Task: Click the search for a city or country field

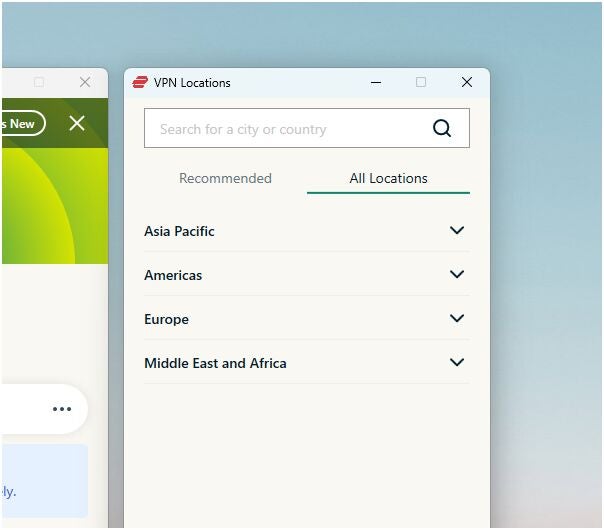Action: [x=307, y=128]
